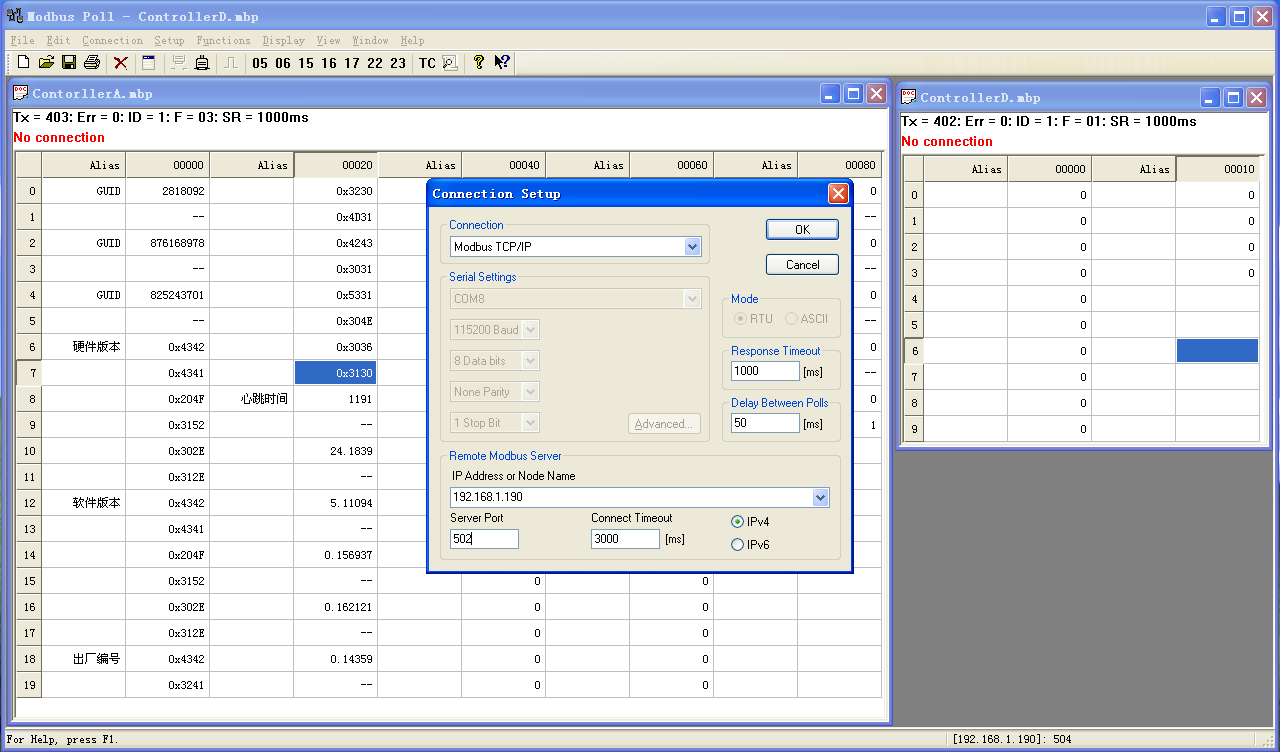This screenshot has width=1280, height=752.
Task: Open the 1 Stop Bit dropdown
Action: (x=531, y=422)
